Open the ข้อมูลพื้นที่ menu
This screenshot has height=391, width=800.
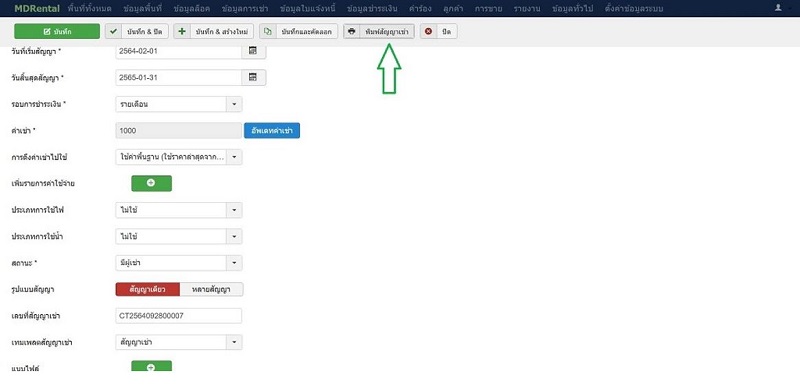[x=142, y=9]
